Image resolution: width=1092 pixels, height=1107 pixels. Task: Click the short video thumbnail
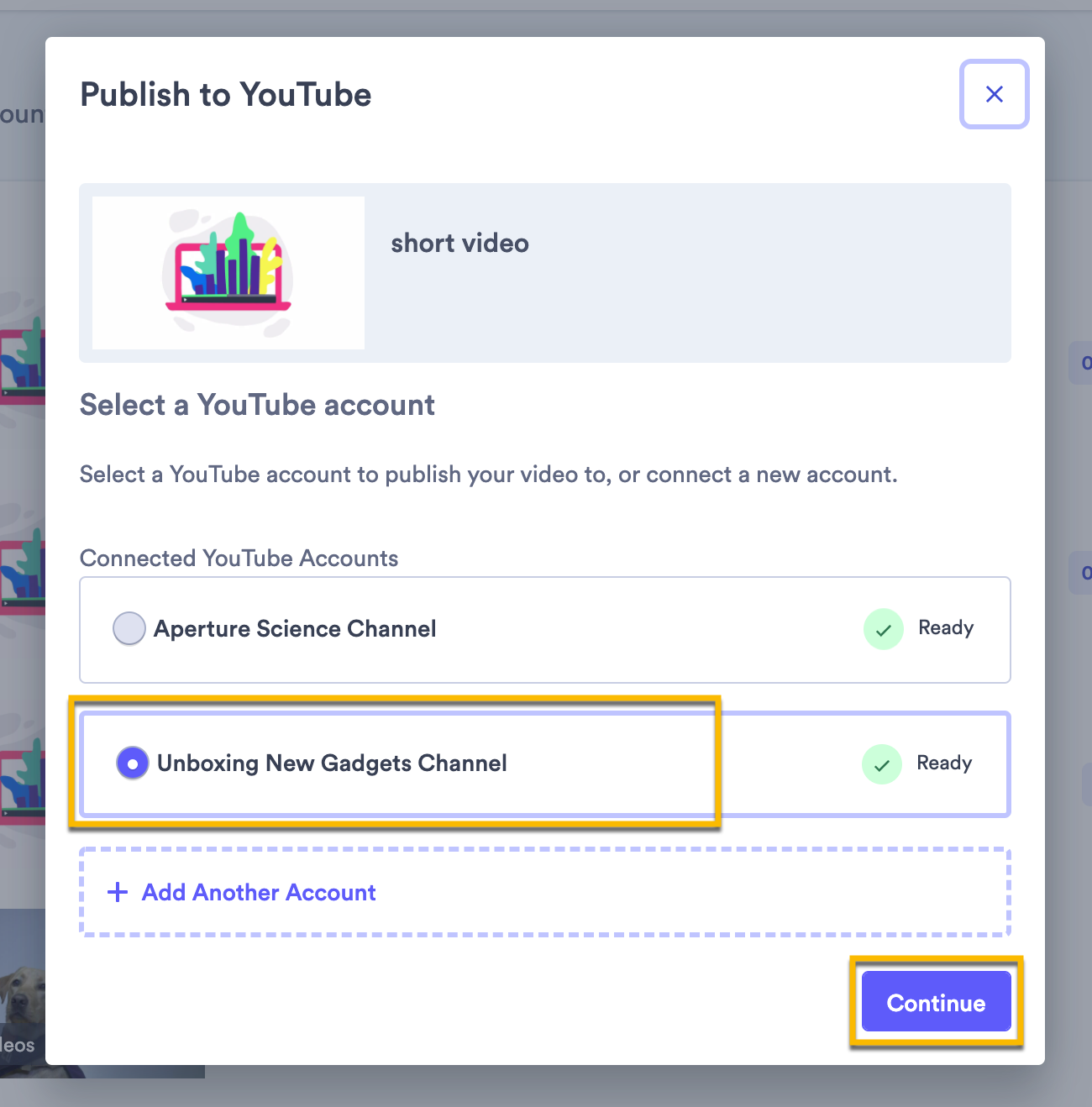click(x=228, y=273)
